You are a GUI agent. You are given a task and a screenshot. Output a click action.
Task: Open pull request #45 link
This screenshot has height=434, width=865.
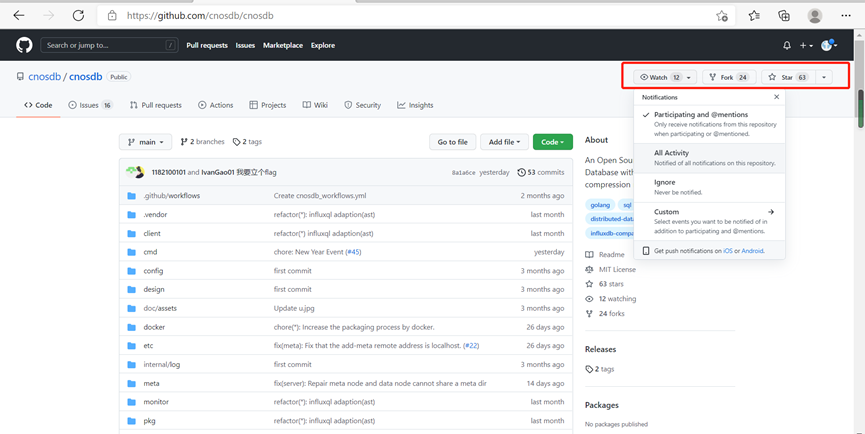353,252
